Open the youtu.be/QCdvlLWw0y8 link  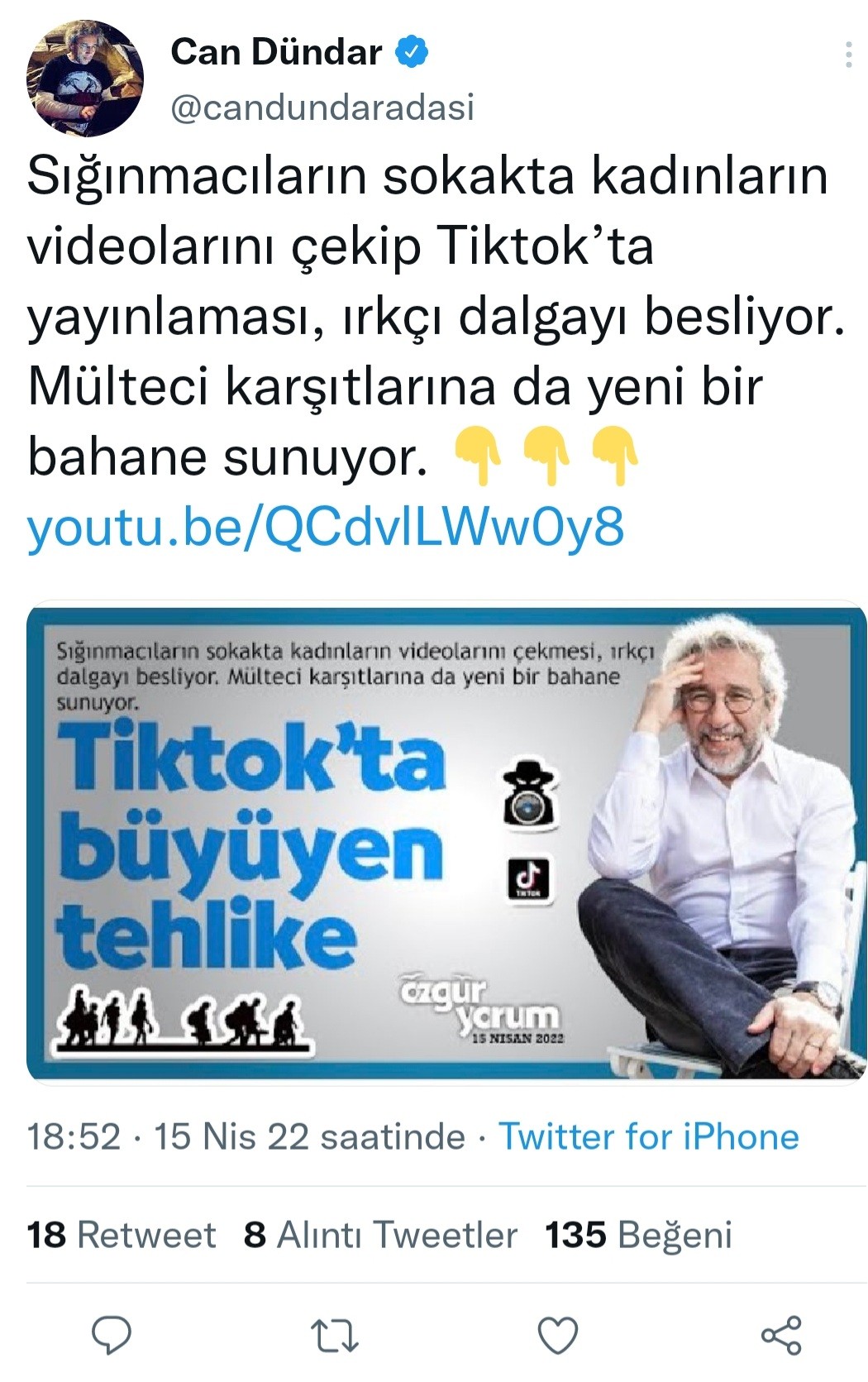[x=326, y=527]
